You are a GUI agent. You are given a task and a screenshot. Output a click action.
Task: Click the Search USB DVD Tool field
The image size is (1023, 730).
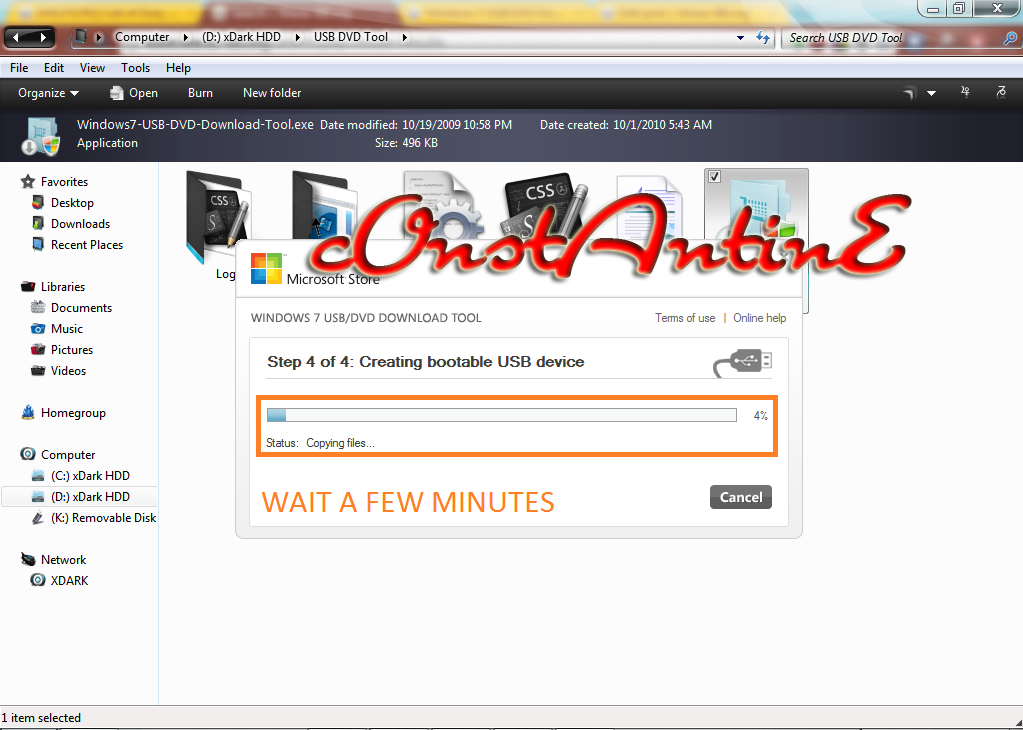point(891,38)
